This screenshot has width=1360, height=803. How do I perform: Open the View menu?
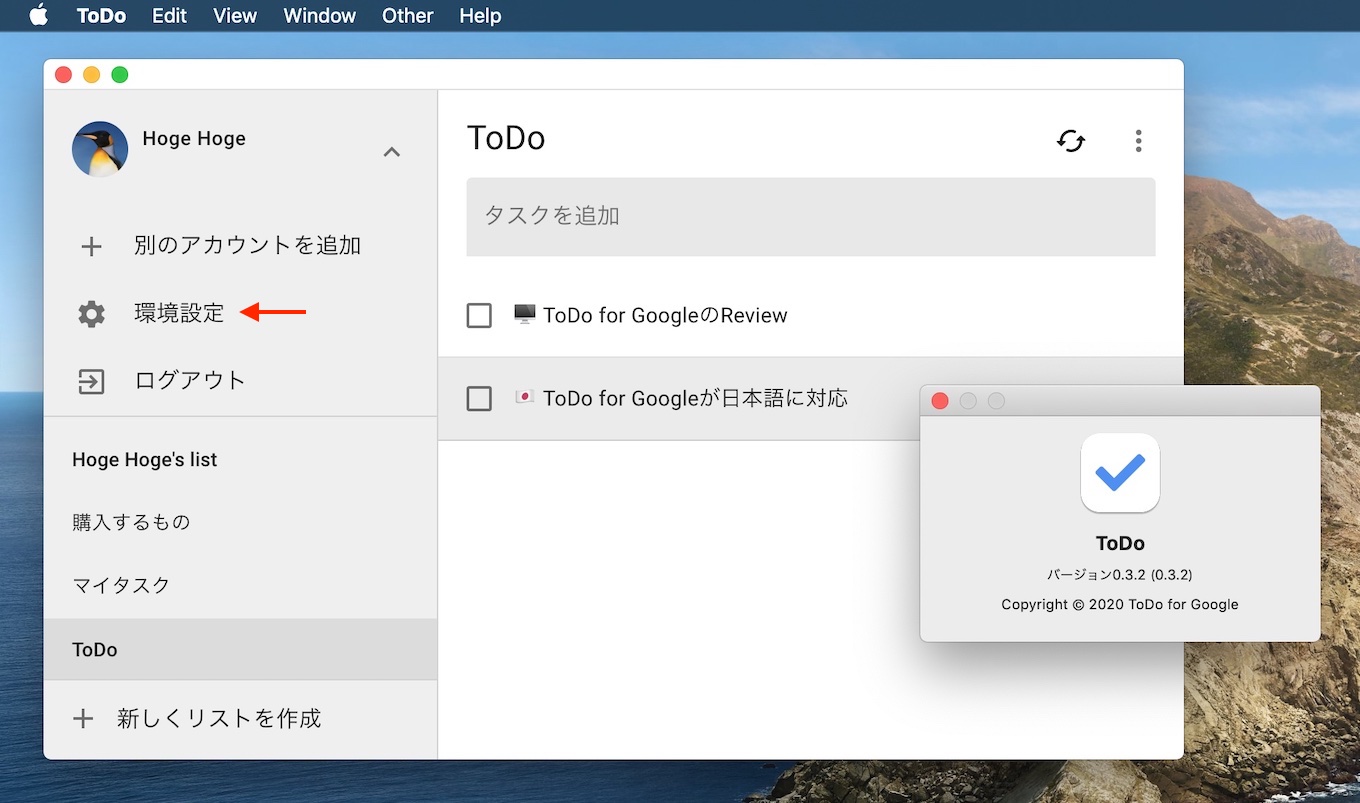[235, 16]
